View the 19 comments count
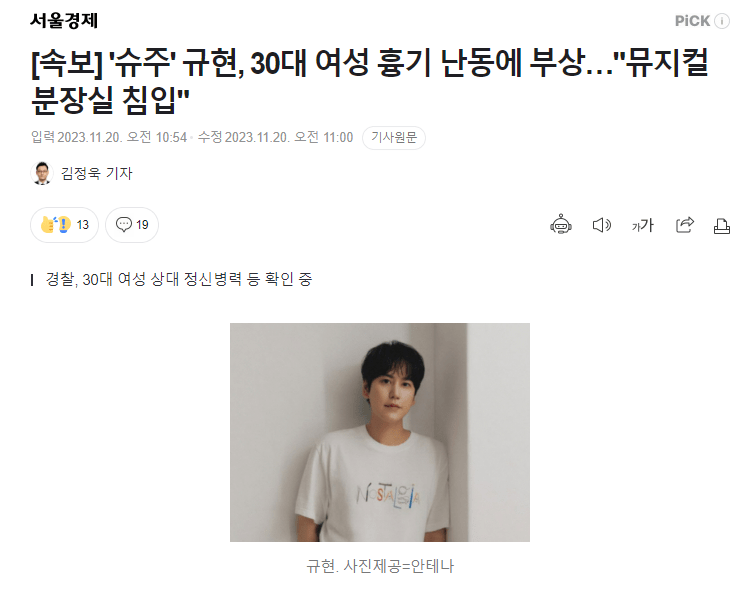Viewport: 749px width, 594px height. pos(142,224)
